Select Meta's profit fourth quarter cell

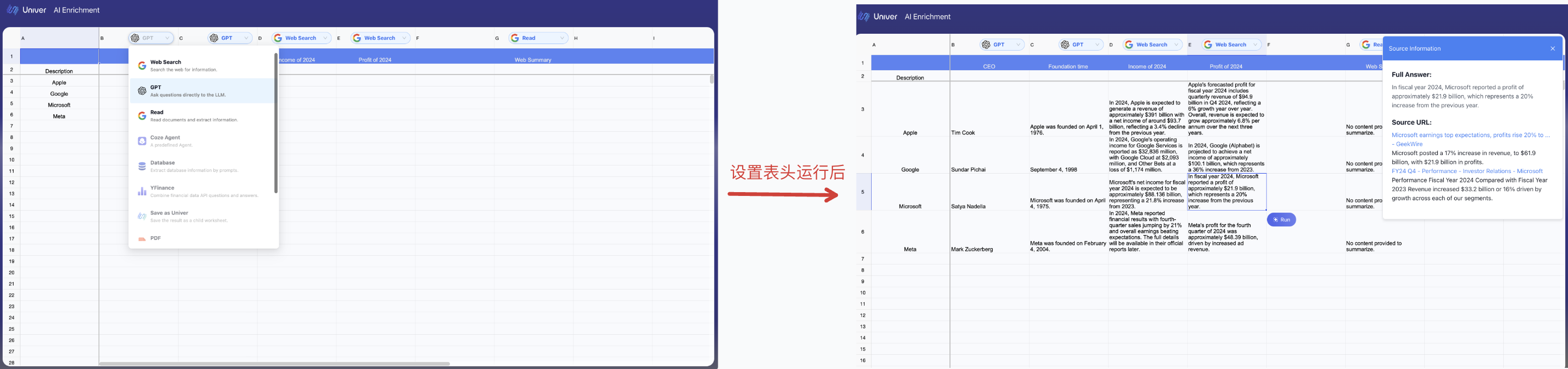pos(1227,232)
